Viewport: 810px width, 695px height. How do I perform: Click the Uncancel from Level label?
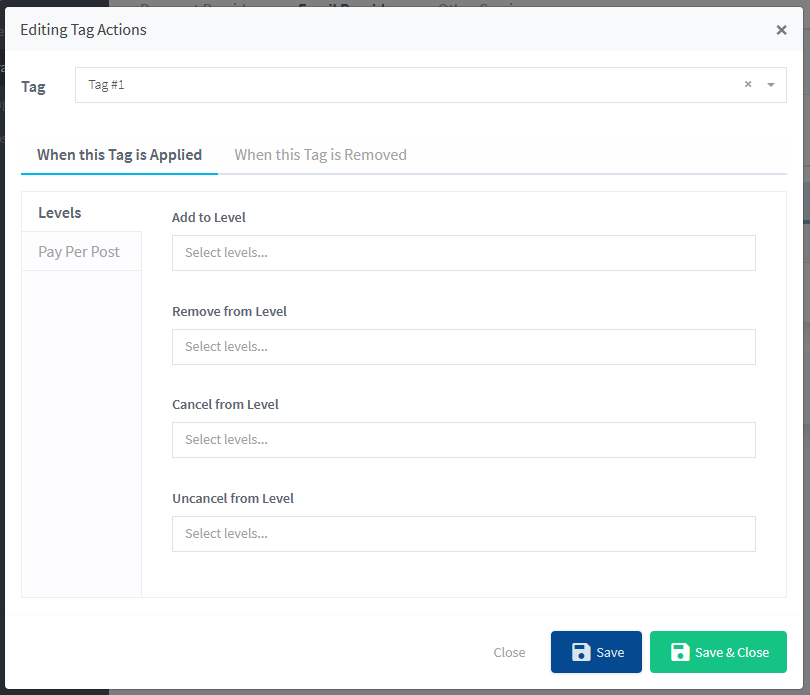coord(233,498)
